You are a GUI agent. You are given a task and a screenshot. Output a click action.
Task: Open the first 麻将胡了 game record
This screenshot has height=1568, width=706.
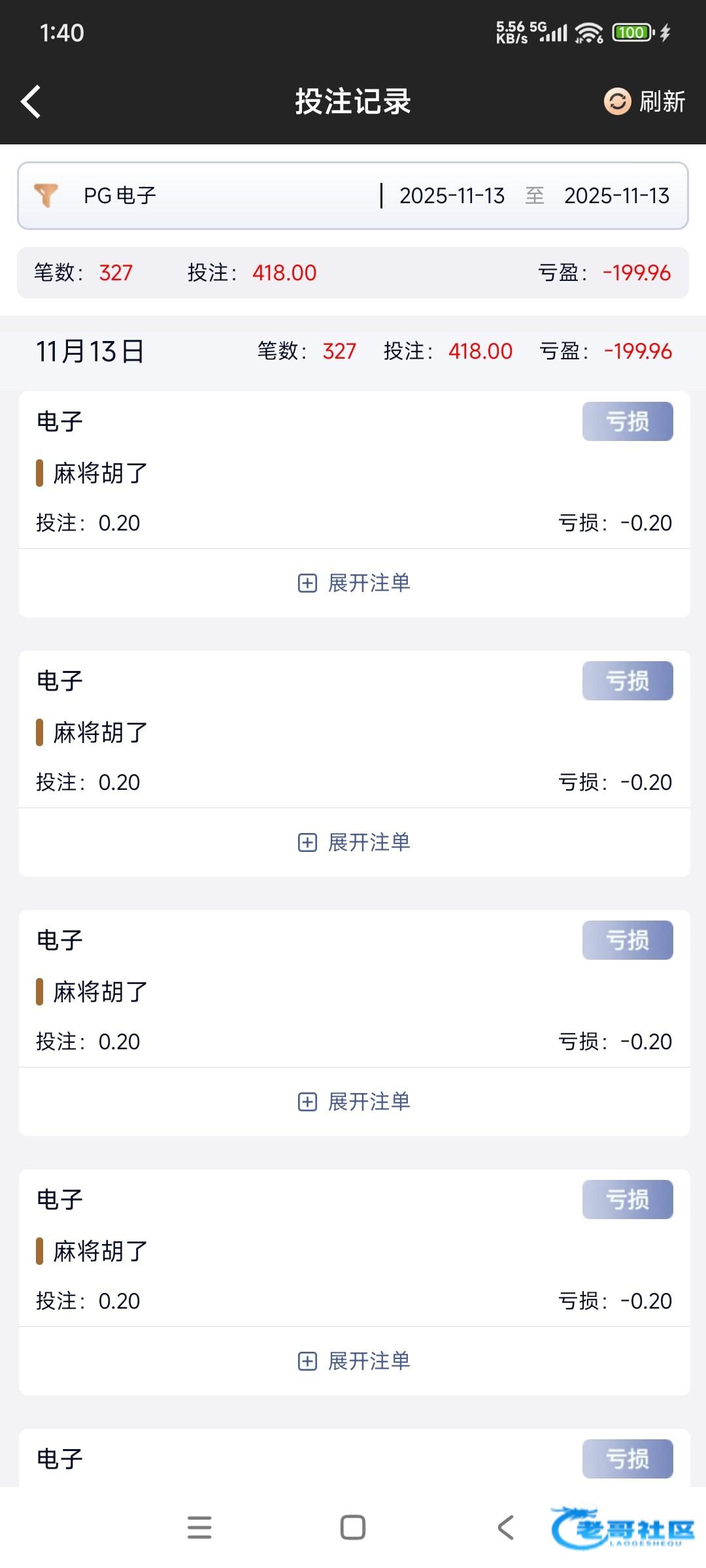(x=101, y=473)
